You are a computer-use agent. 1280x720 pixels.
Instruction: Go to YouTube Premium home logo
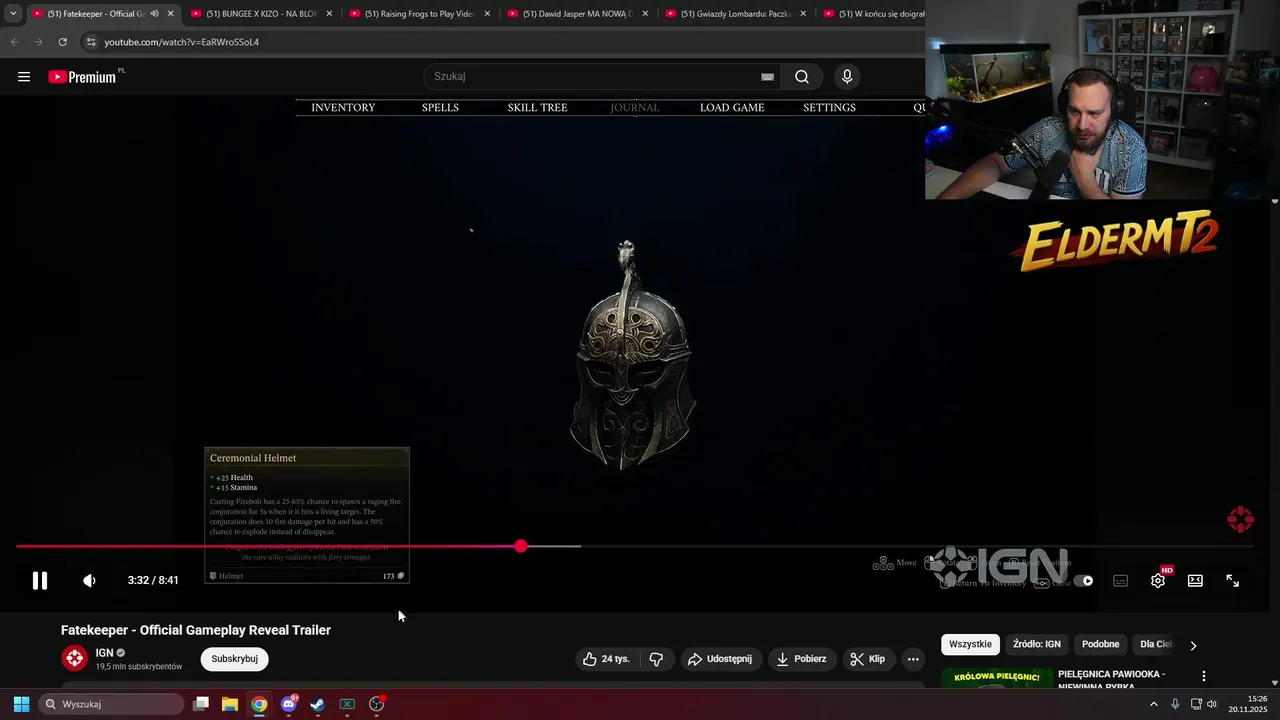pos(82,77)
